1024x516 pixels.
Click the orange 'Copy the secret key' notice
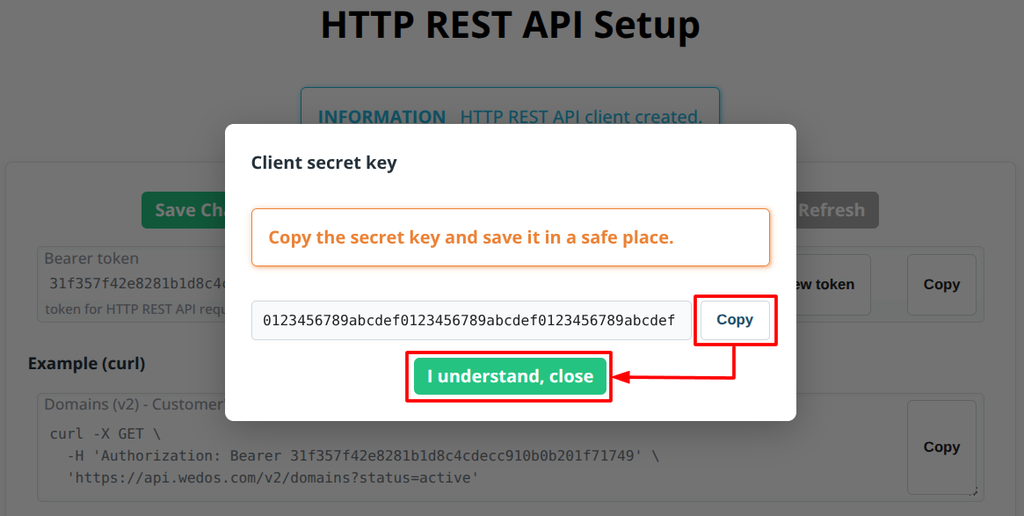pos(510,237)
